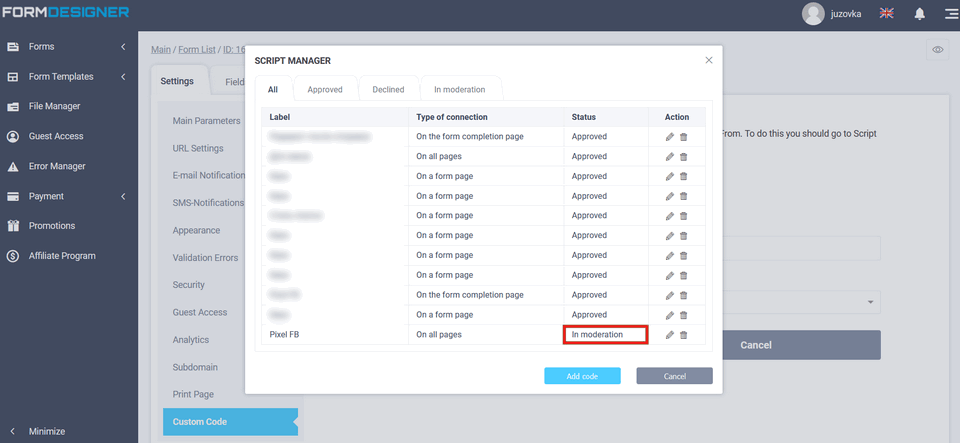Close the Script Manager dialog
This screenshot has height=443, width=960.
[709, 60]
